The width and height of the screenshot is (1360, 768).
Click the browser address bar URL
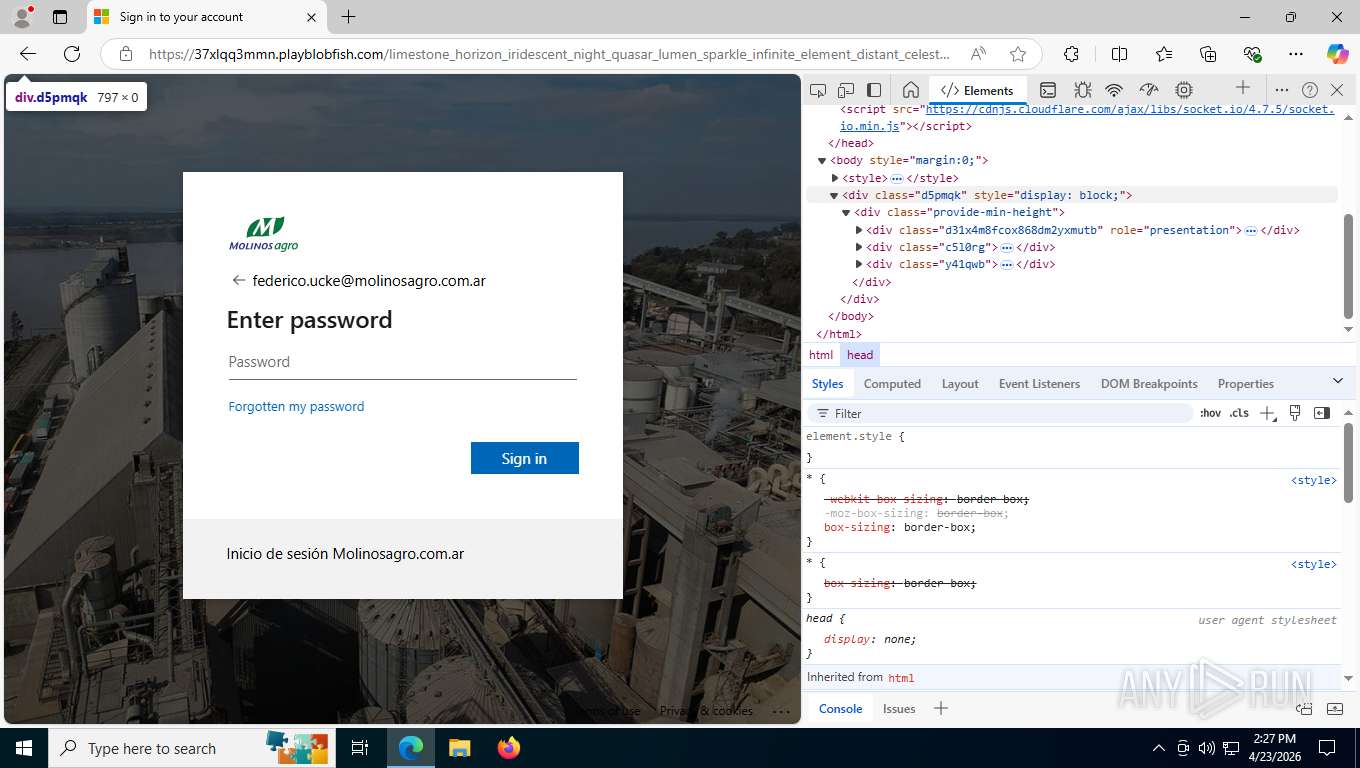(549, 54)
